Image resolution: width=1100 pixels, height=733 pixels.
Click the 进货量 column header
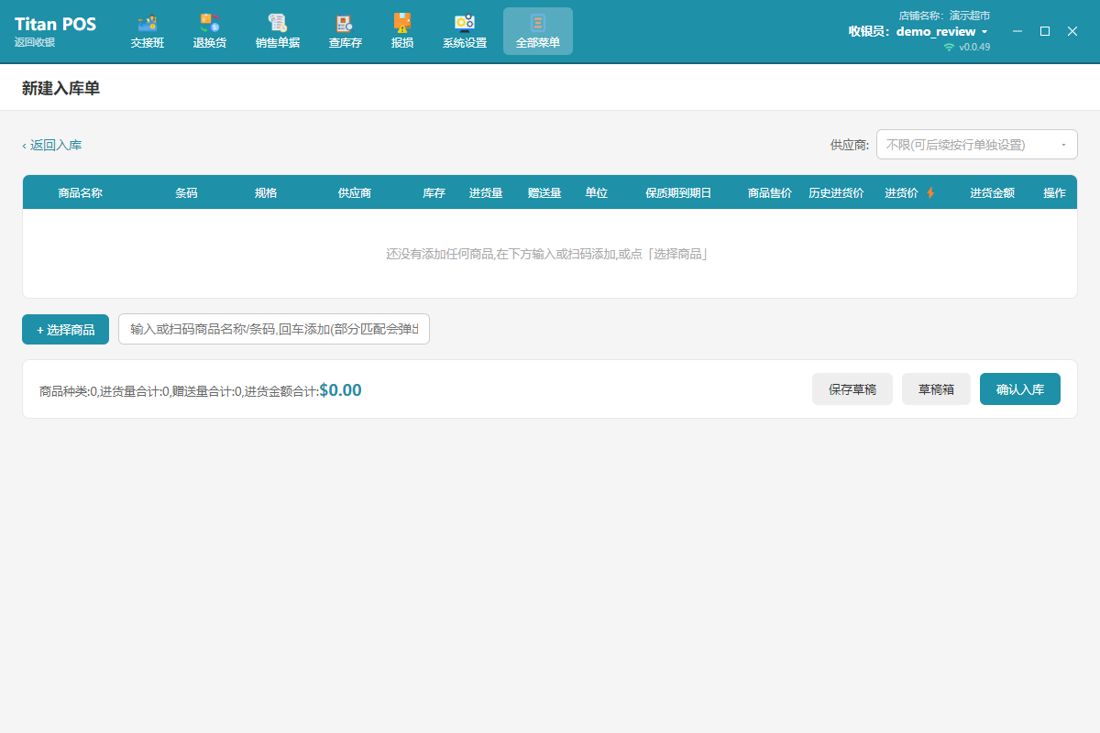[485, 193]
